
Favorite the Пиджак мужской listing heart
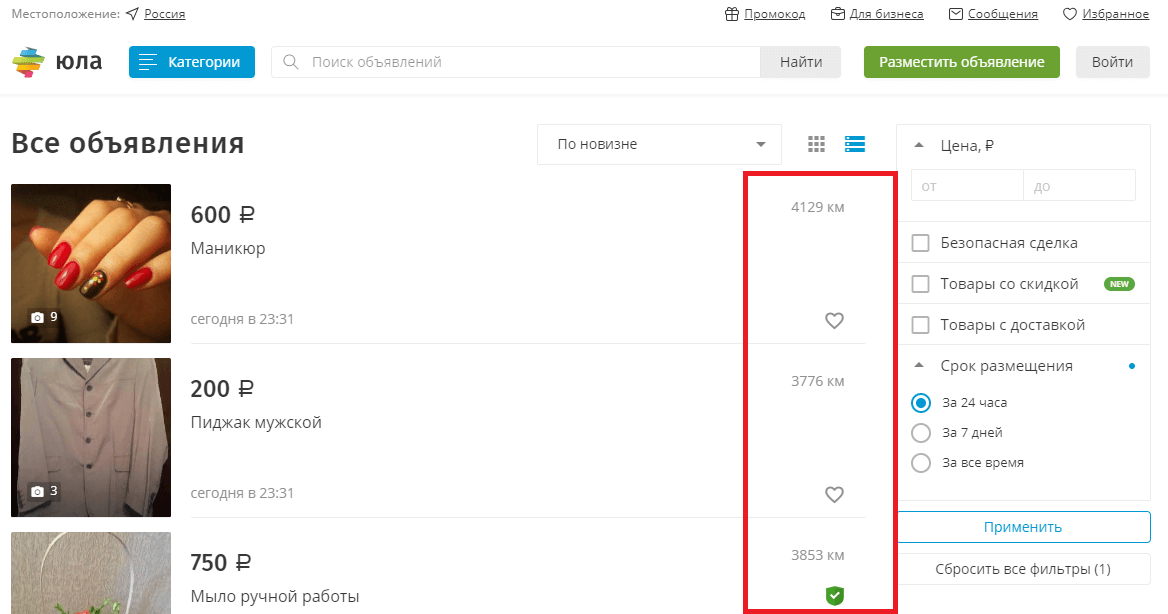click(834, 494)
